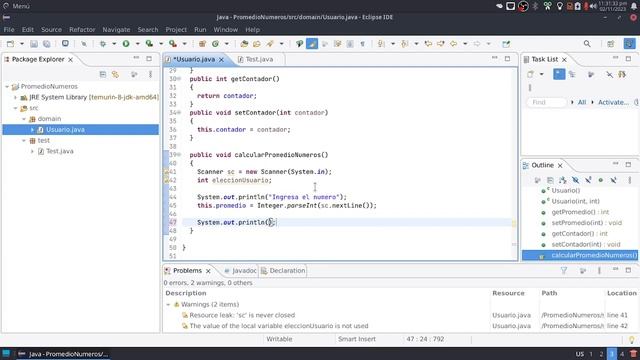Collapse the domain package node
This screenshot has width=640, height=360.
24,119
